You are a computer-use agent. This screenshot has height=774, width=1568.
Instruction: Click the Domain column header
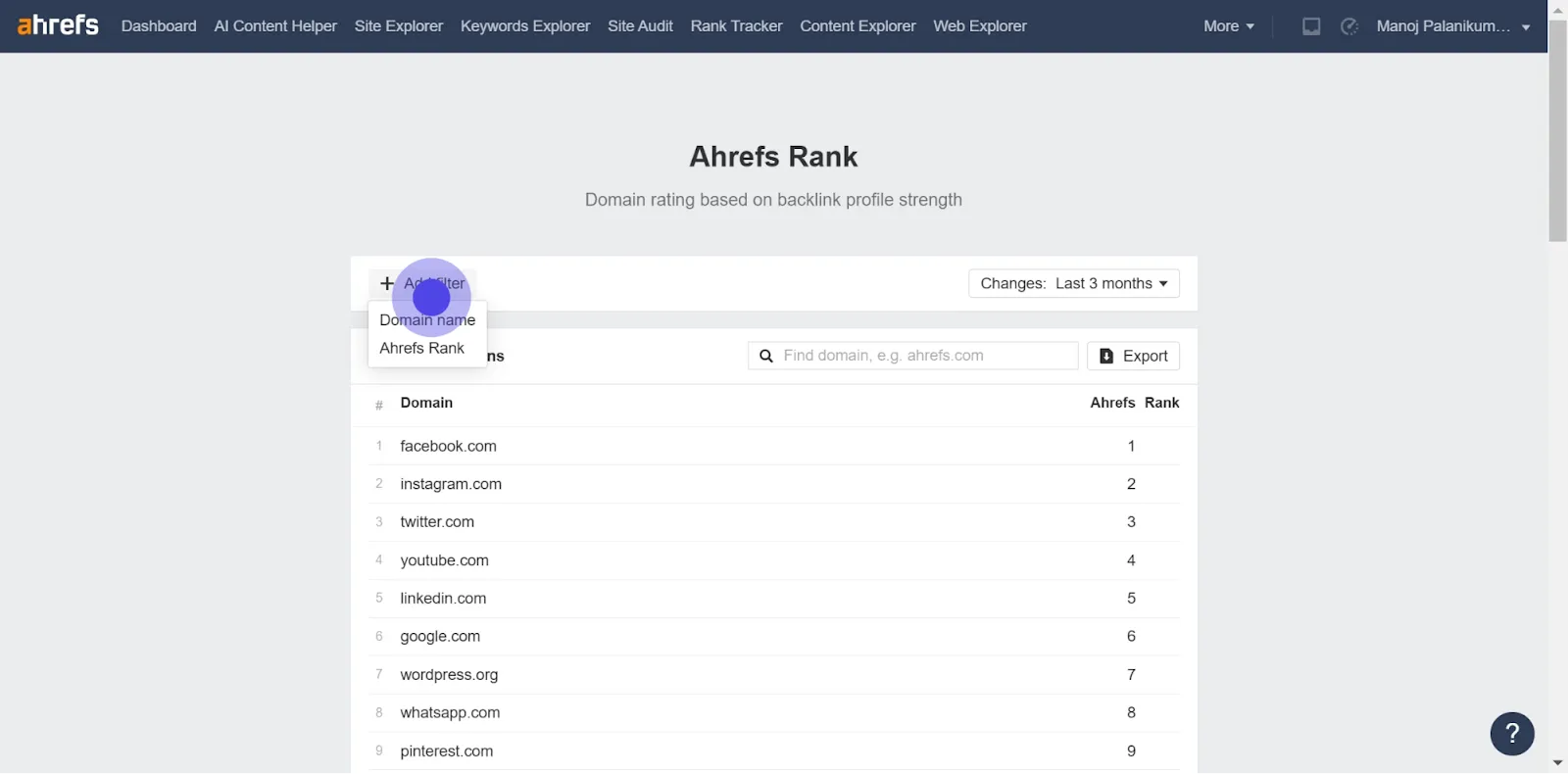[426, 403]
